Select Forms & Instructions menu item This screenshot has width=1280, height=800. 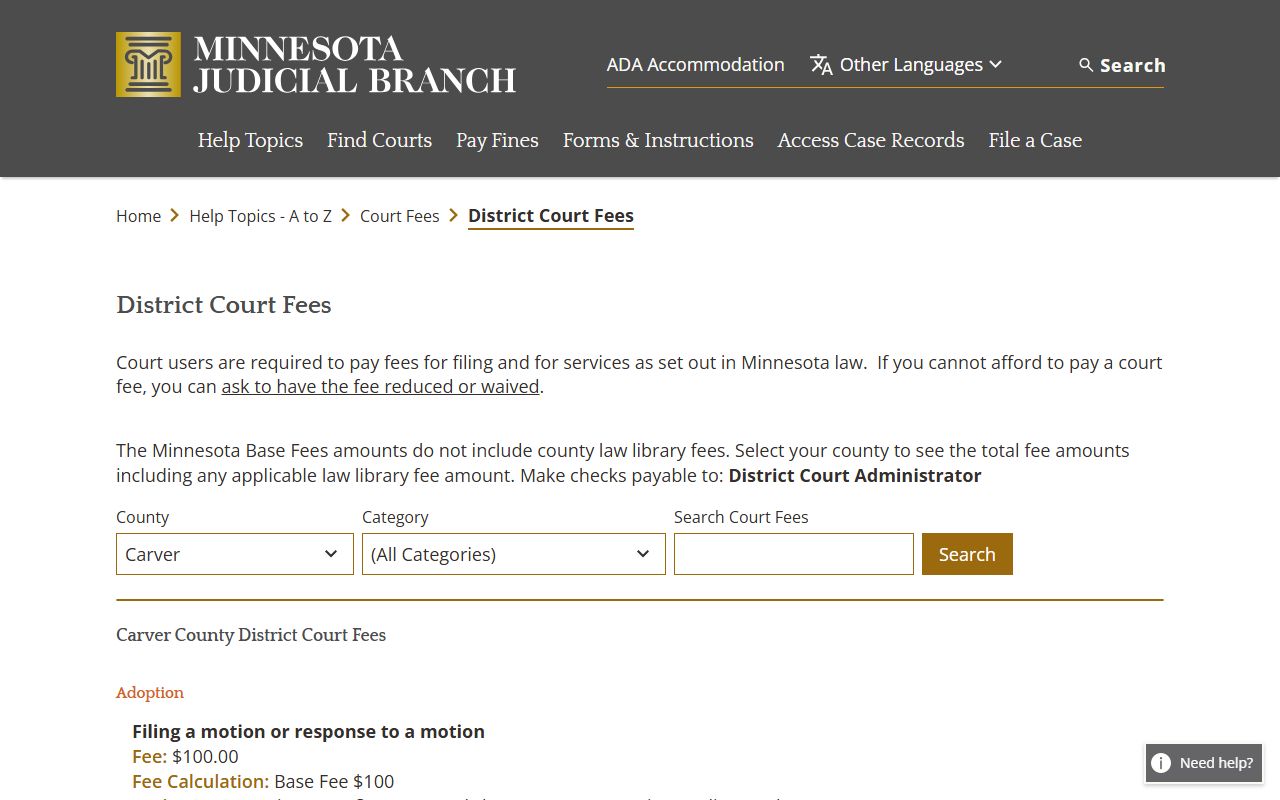click(x=658, y=140)
